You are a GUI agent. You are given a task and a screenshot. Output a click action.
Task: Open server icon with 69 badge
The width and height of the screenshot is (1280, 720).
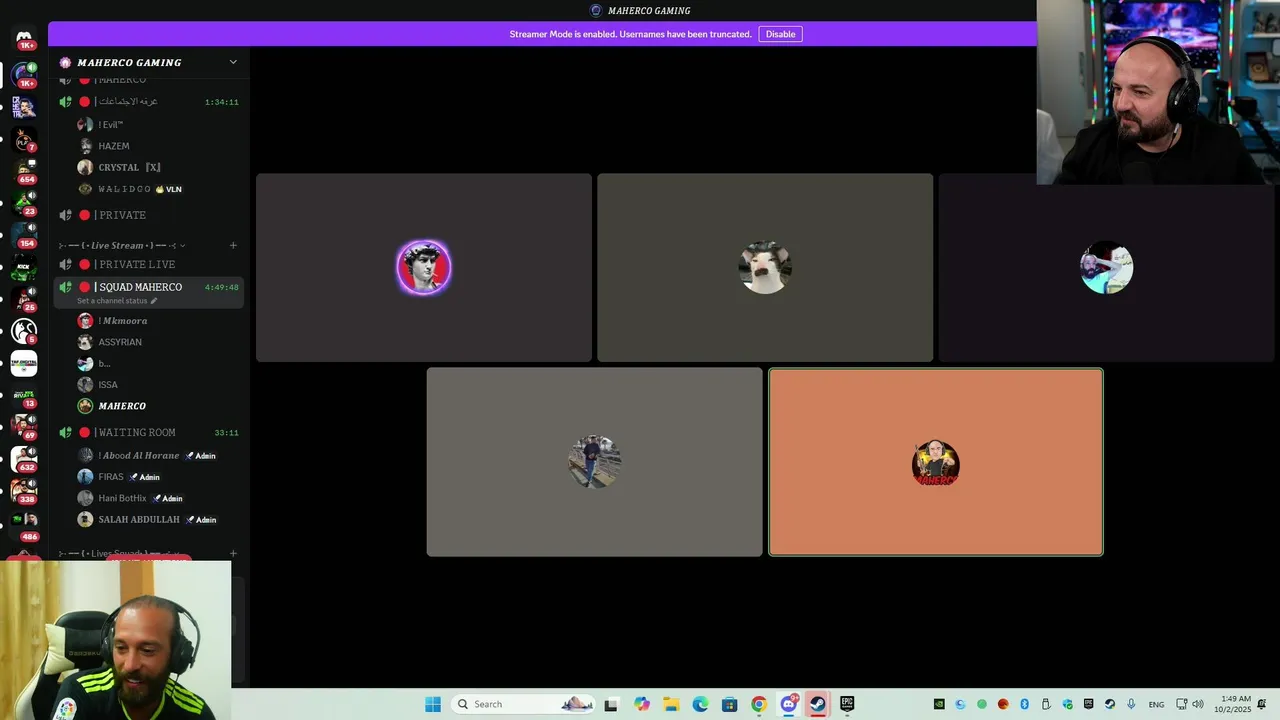click(24, 426)
